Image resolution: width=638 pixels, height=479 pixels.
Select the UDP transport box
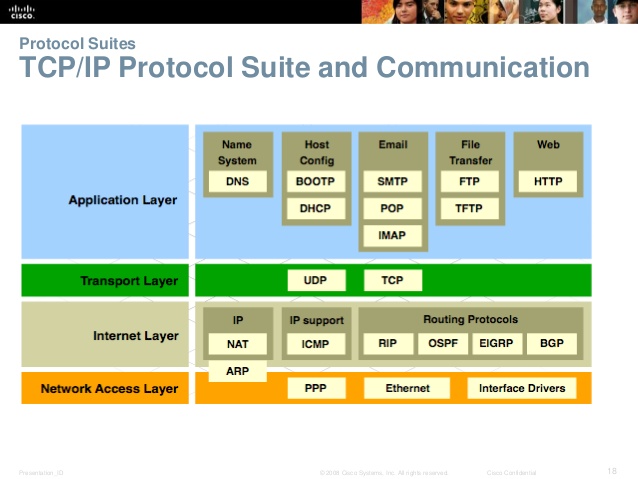point(317,280)
